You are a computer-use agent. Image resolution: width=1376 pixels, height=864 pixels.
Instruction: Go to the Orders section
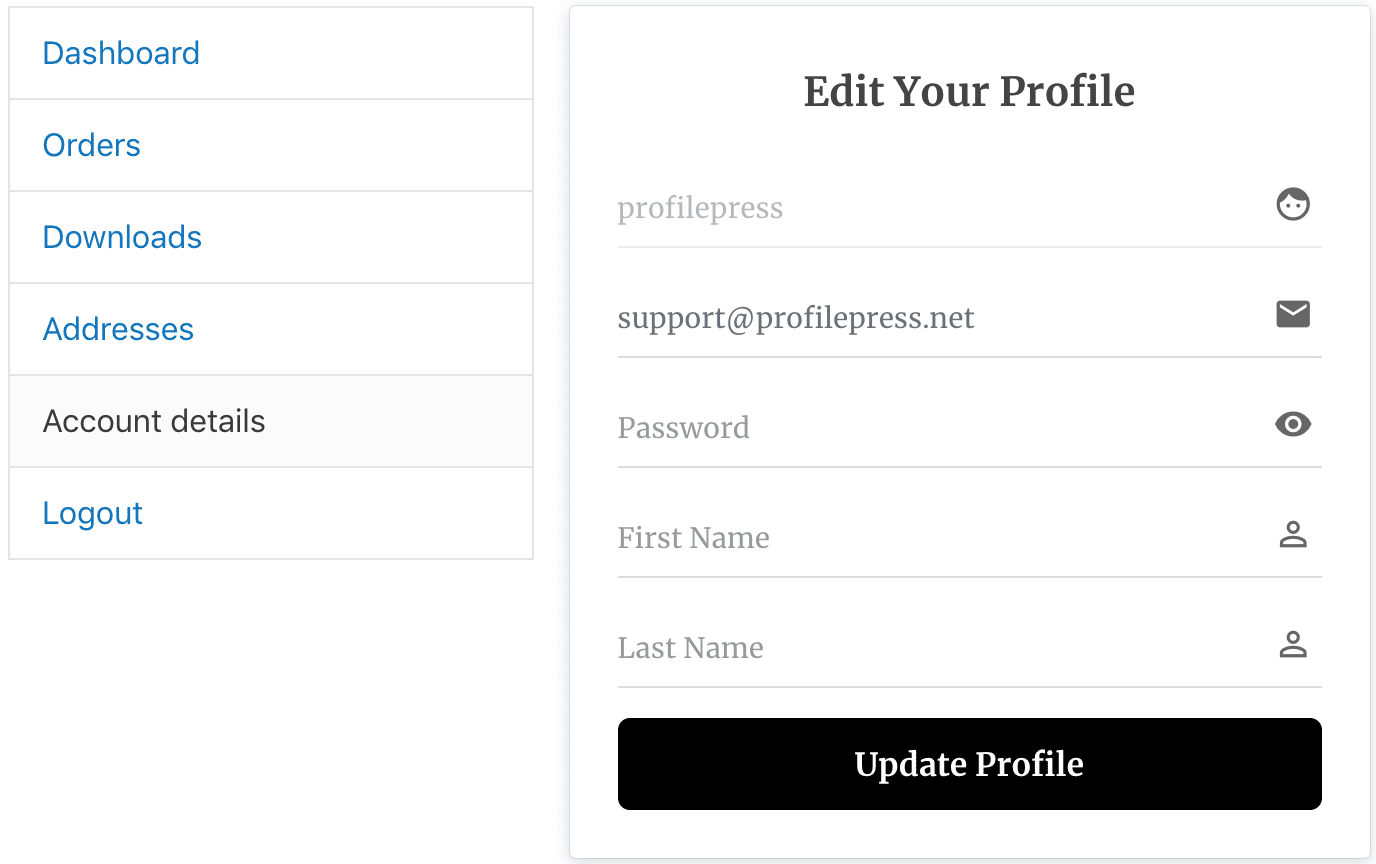coord(271,145)
